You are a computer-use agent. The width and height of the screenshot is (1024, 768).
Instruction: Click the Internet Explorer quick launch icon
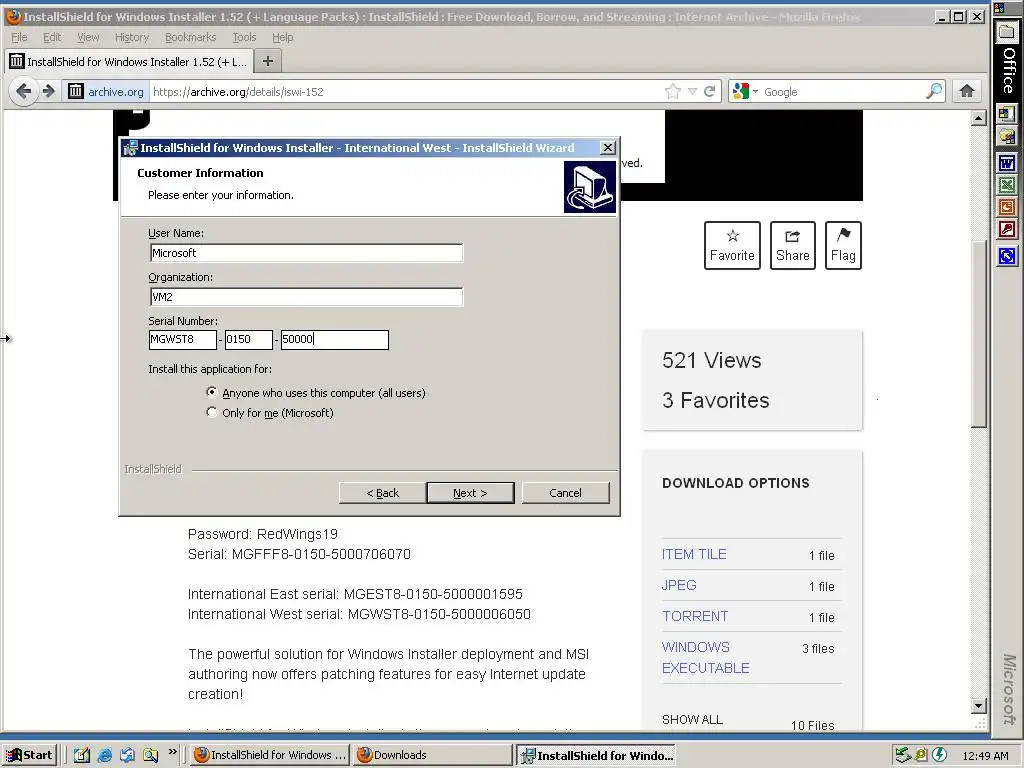(x=104, y=755)
